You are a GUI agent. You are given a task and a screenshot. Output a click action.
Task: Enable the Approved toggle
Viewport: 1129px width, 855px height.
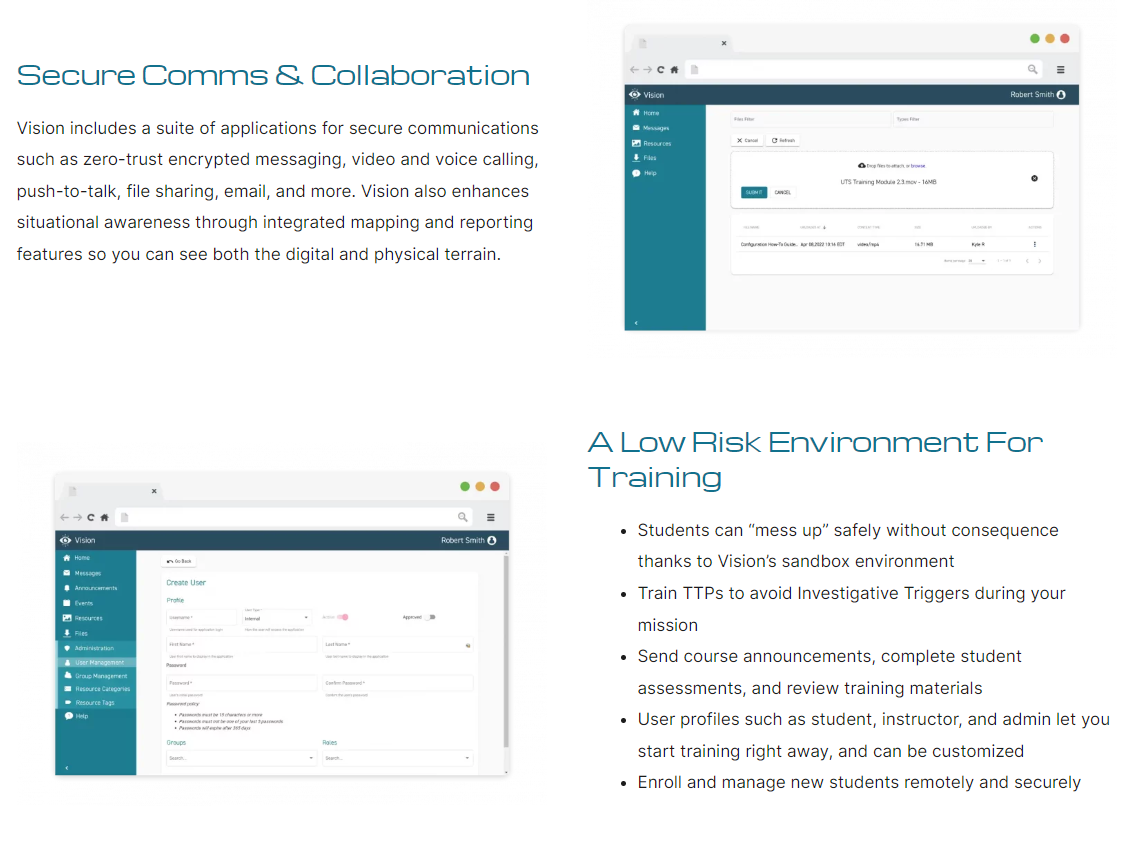click(x=430, y=617)
